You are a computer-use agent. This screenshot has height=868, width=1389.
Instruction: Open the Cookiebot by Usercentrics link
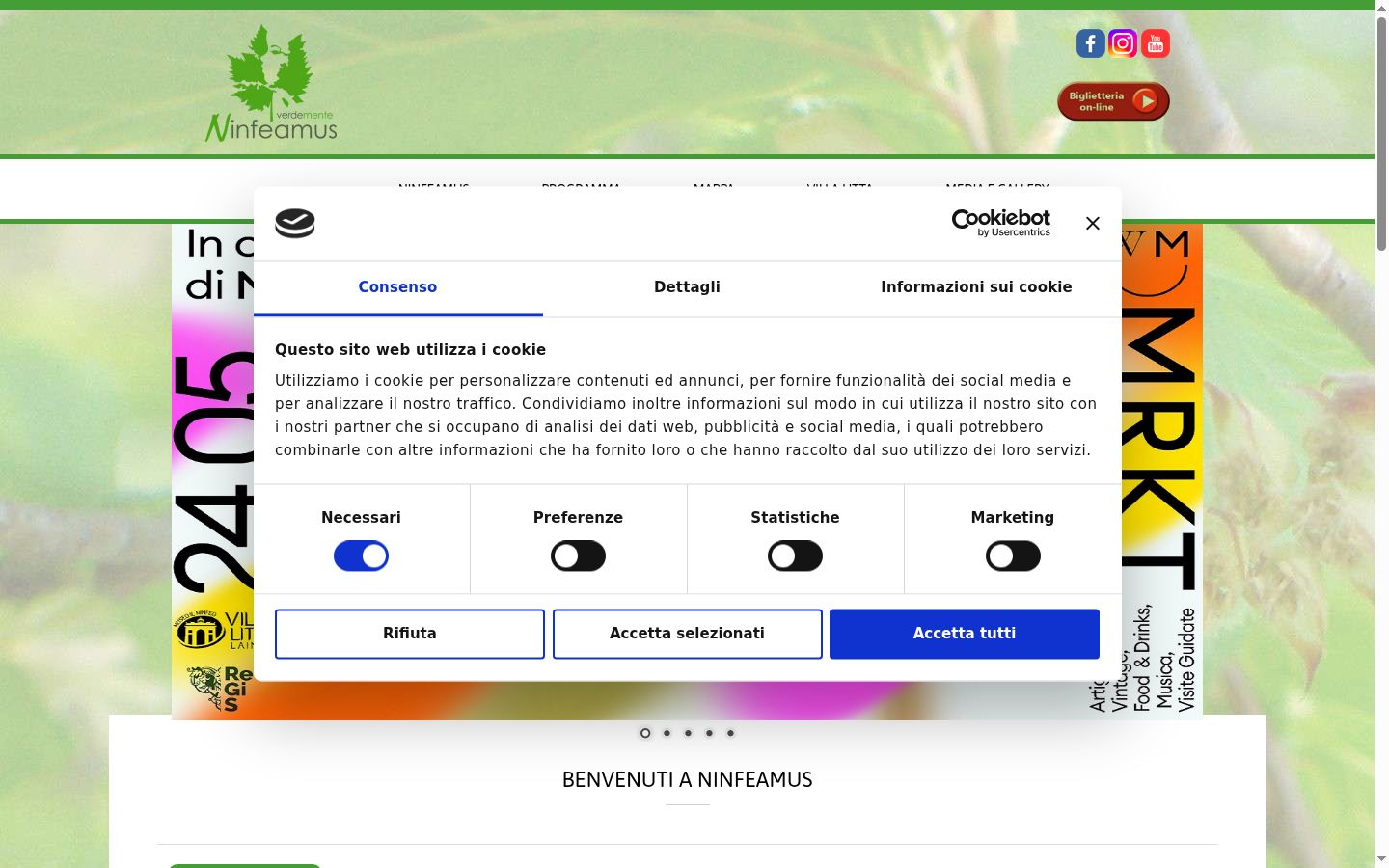point(1001,223)
